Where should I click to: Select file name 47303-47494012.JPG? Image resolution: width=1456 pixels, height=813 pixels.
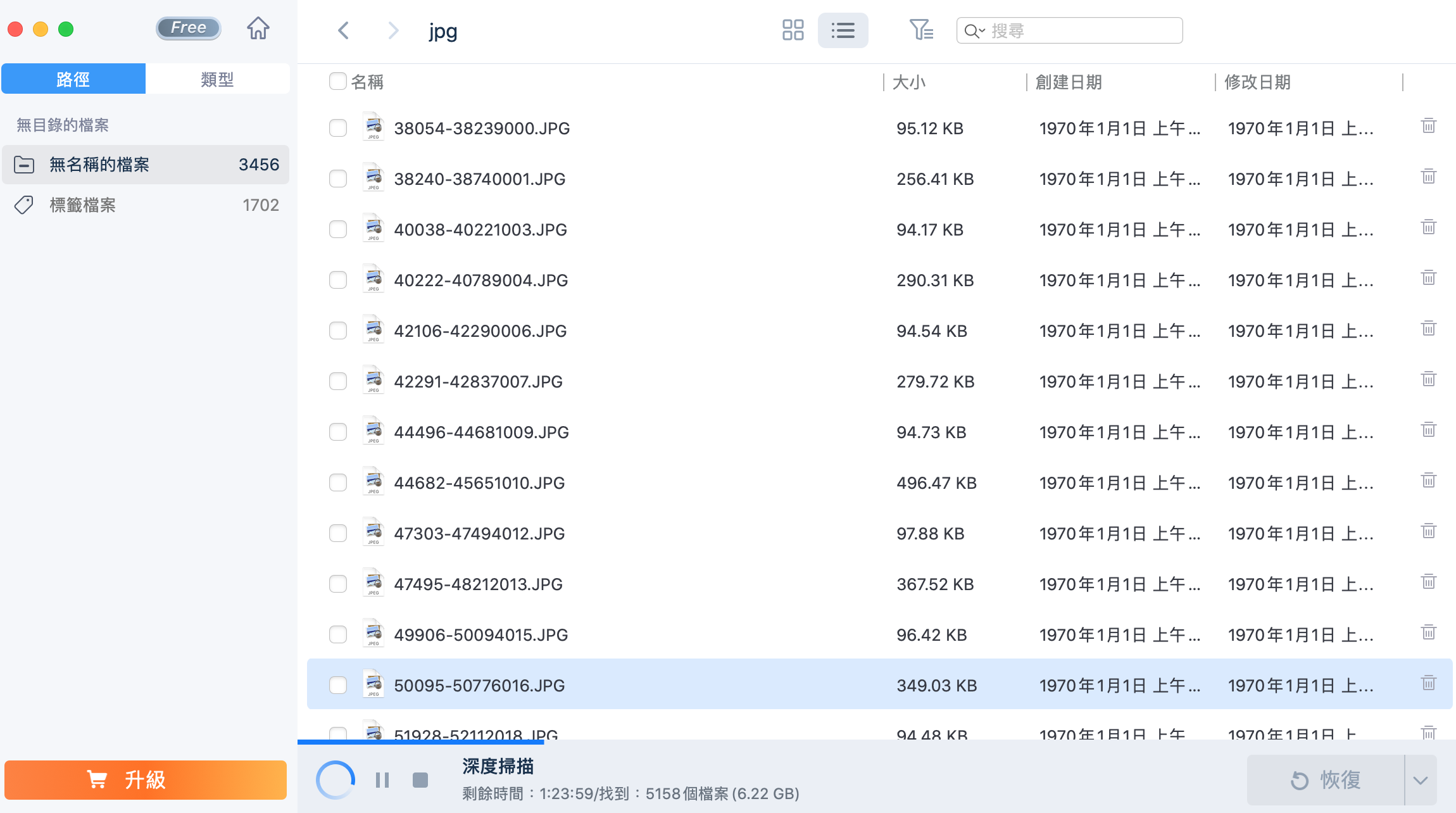(x=479, y=533)
